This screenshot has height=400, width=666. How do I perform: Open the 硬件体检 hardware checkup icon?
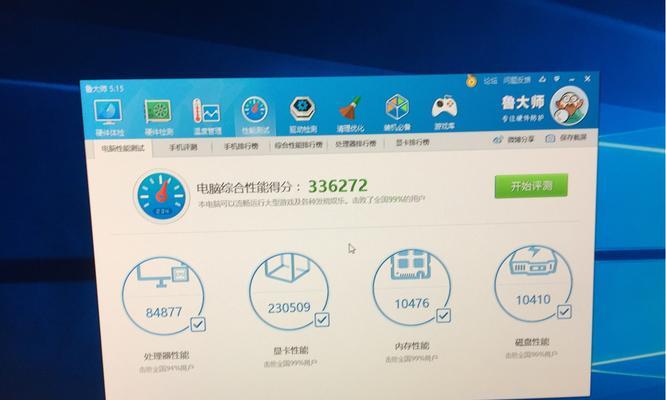pyautogui.click(x=108, y=112)
